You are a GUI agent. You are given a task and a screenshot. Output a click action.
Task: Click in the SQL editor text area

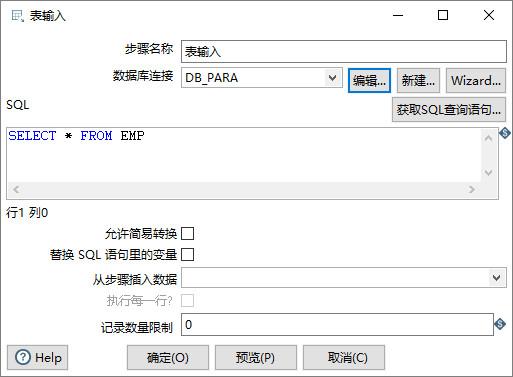click(x=244, y=155)
